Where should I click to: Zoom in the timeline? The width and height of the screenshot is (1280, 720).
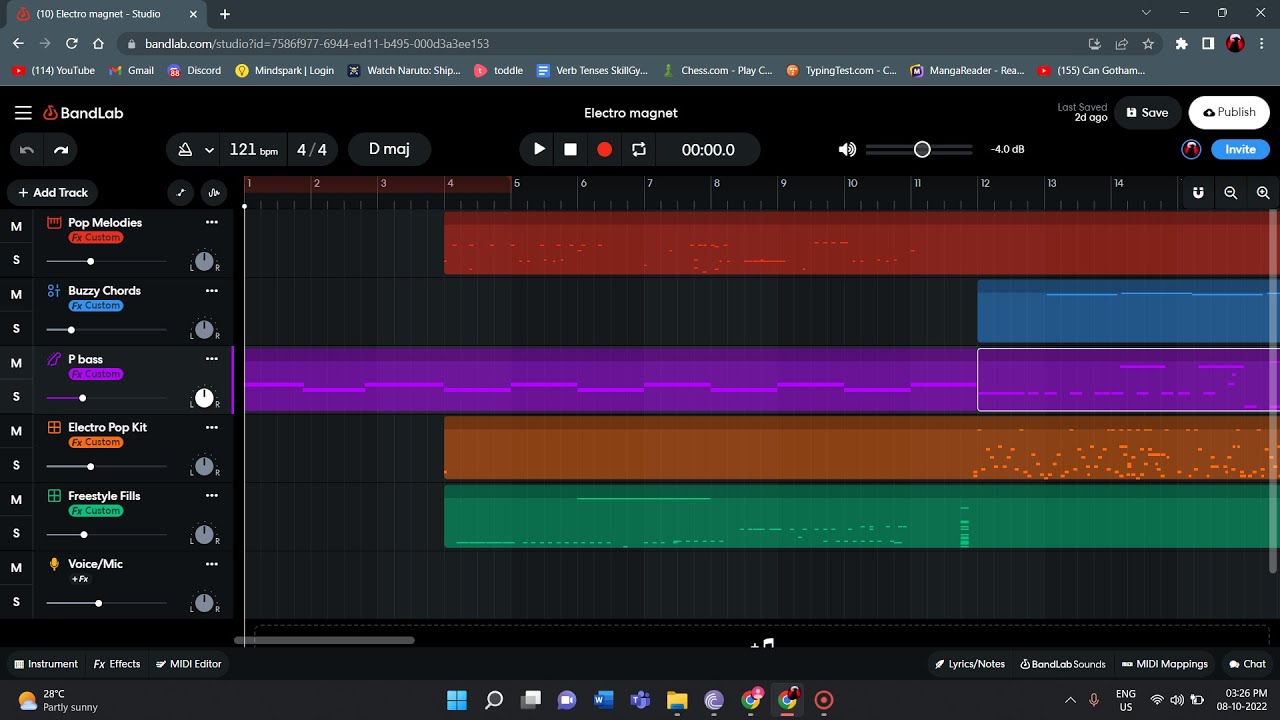[x=1263, y=193]
